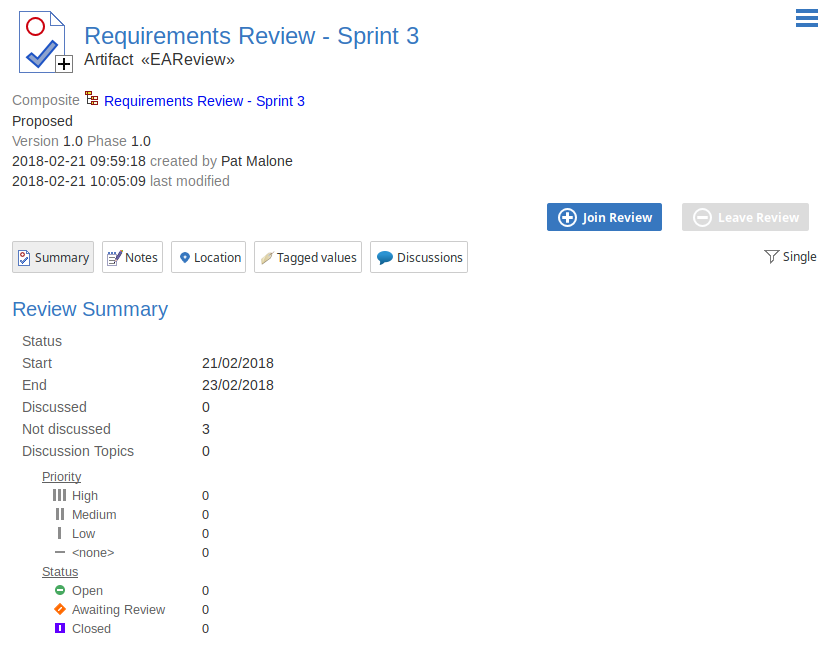This screenshot has height=656, width=829.
Task: Open the Tagged values tab
Action: pyautogui.click(x=307, y=257)
